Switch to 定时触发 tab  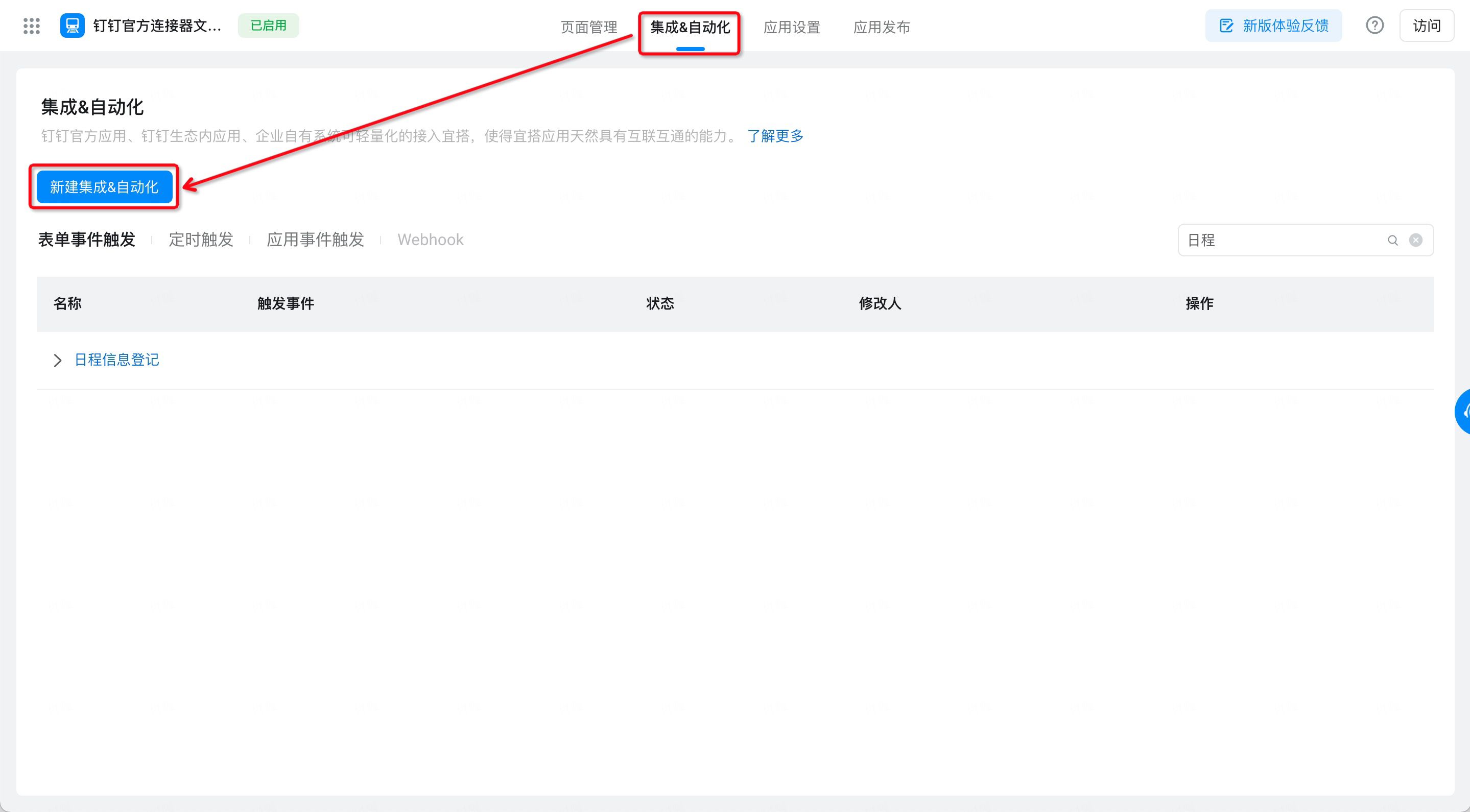(201, 240)
